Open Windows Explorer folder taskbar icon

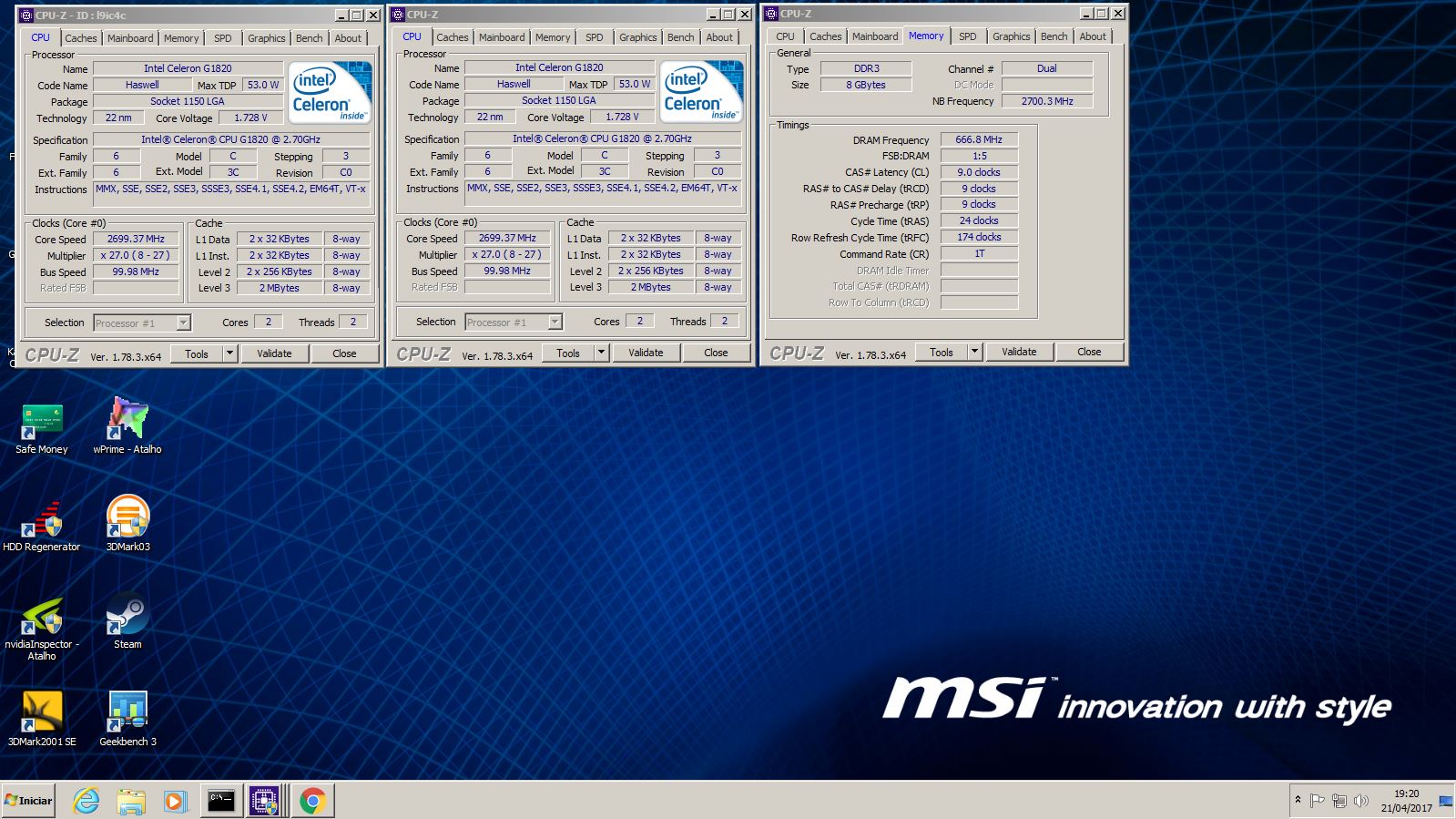pyautogui.click(x=131, y=801)
